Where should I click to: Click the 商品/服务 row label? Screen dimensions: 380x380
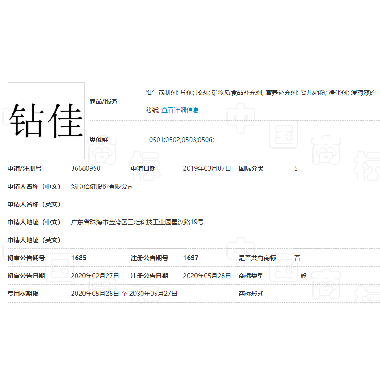[103, 101]
